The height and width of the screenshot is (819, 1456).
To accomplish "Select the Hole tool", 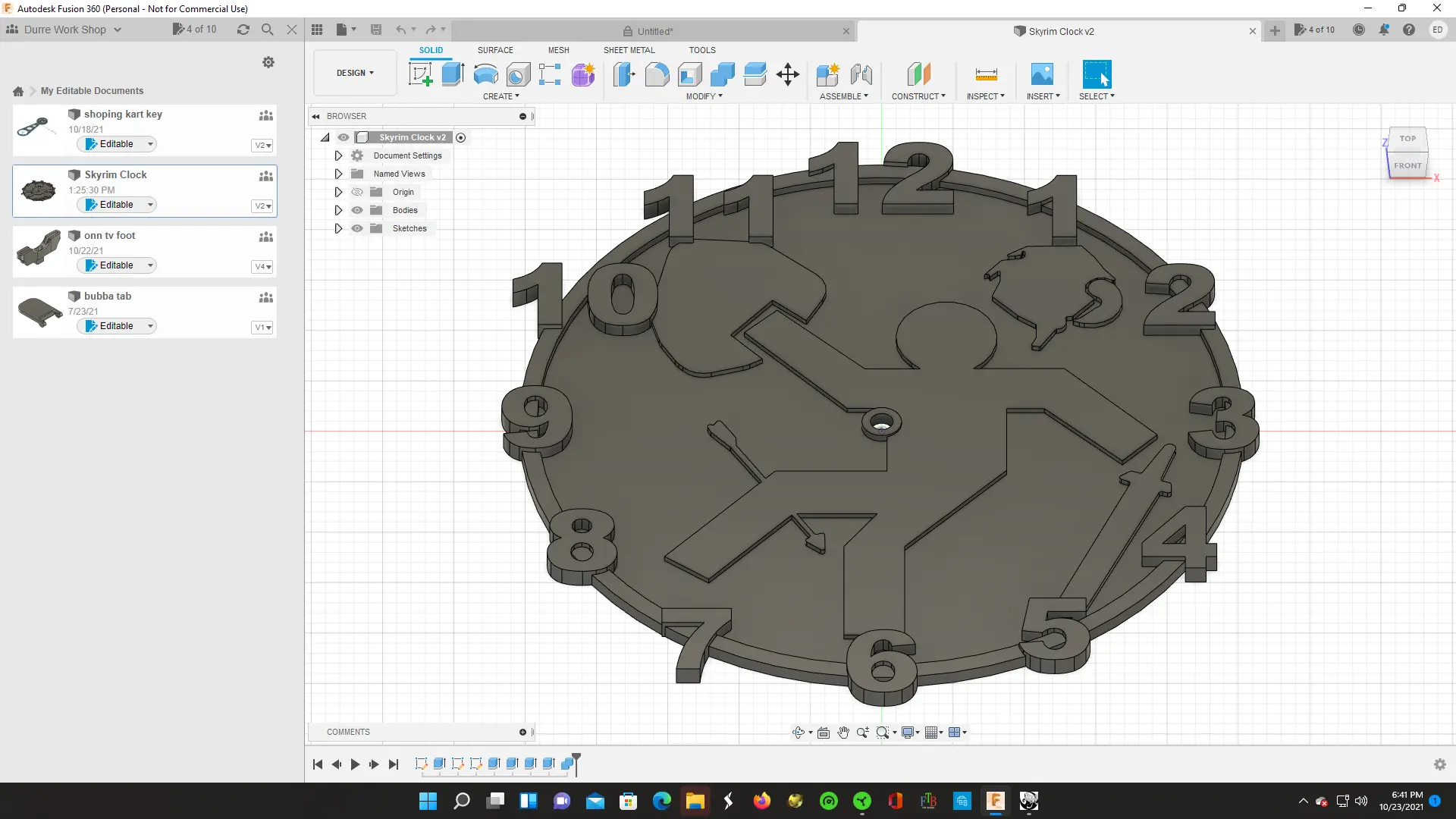I will (x=518, y=74).
